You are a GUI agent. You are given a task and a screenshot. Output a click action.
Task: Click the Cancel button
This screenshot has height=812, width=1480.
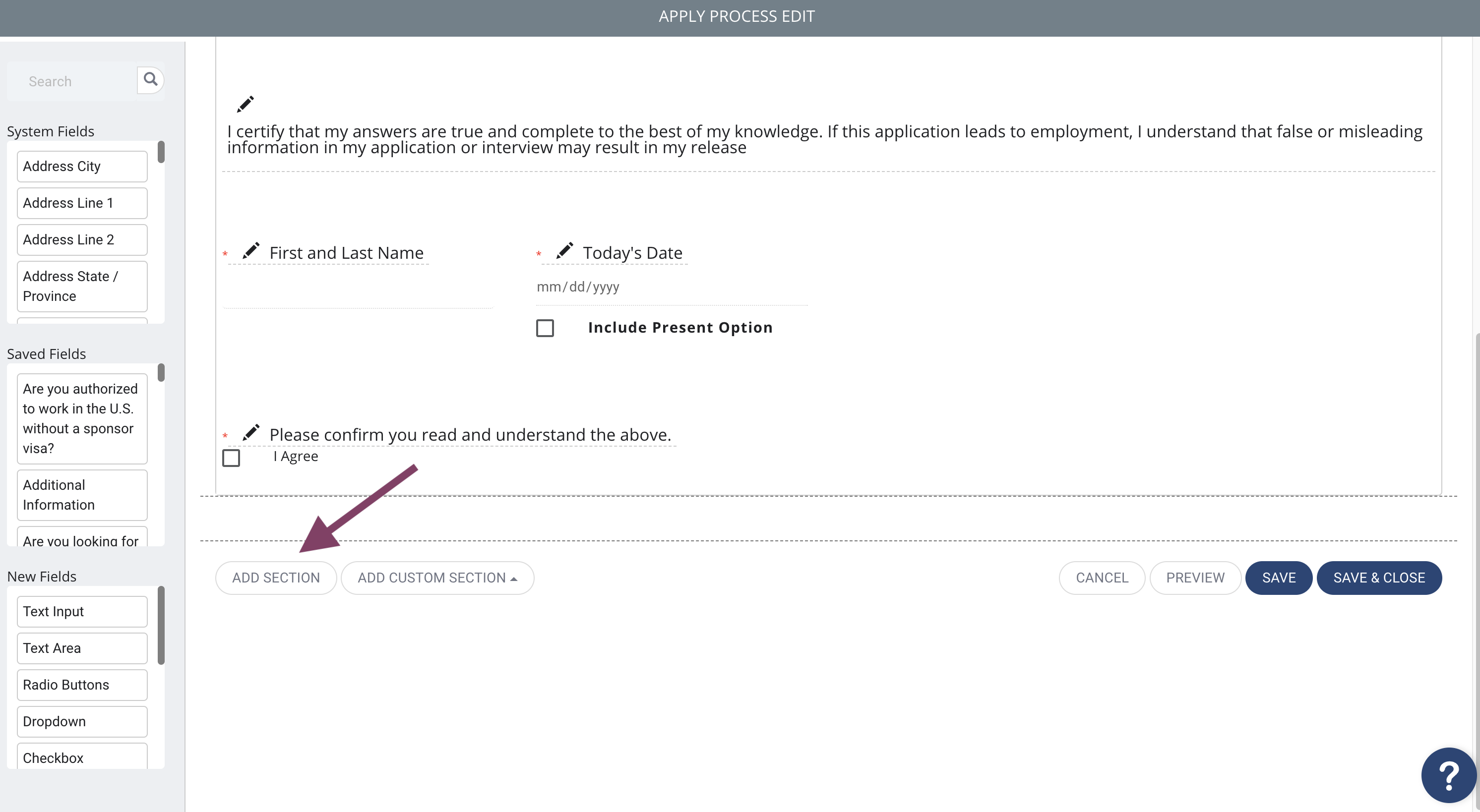click(1102, 578)
